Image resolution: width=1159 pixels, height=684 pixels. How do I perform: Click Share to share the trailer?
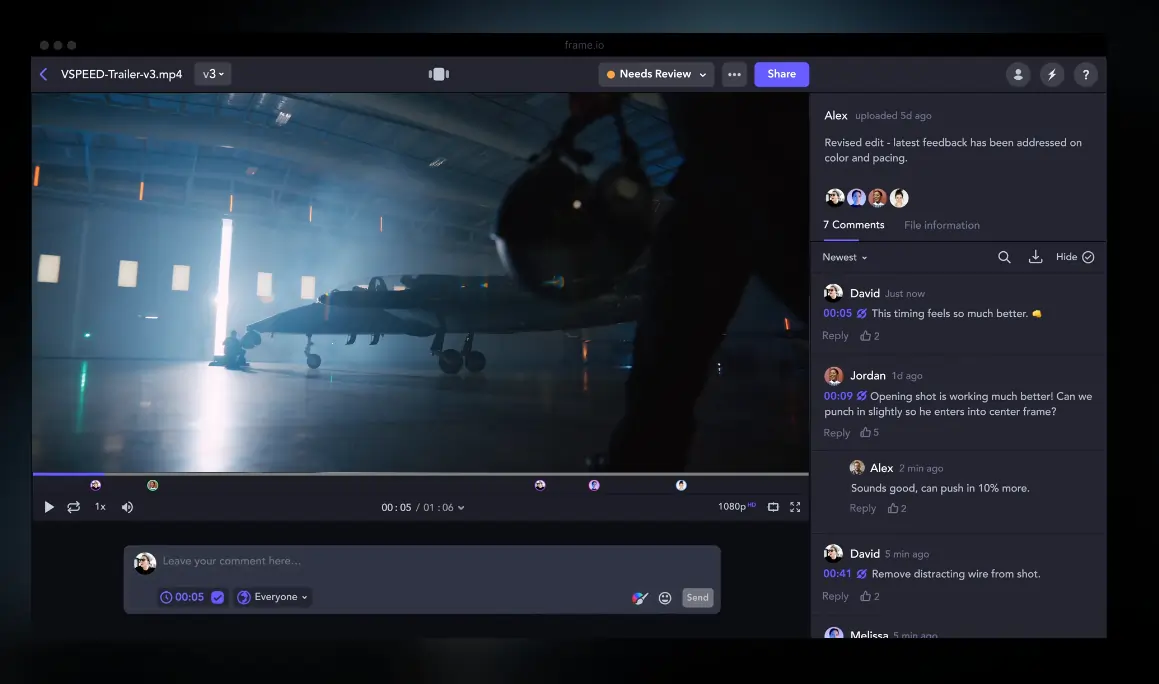pos(781,74)
